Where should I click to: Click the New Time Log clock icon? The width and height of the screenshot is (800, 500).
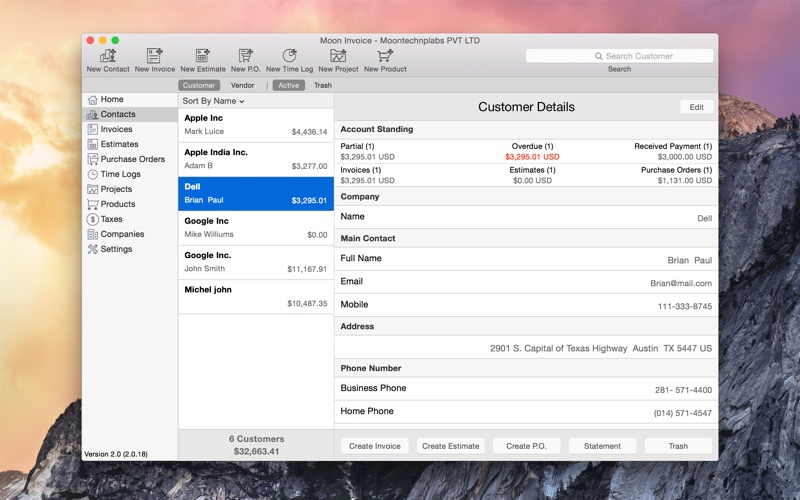click(289, 56)
